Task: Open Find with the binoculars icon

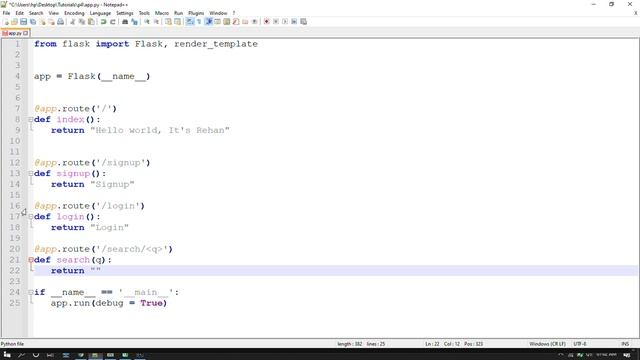Action: 125,22
